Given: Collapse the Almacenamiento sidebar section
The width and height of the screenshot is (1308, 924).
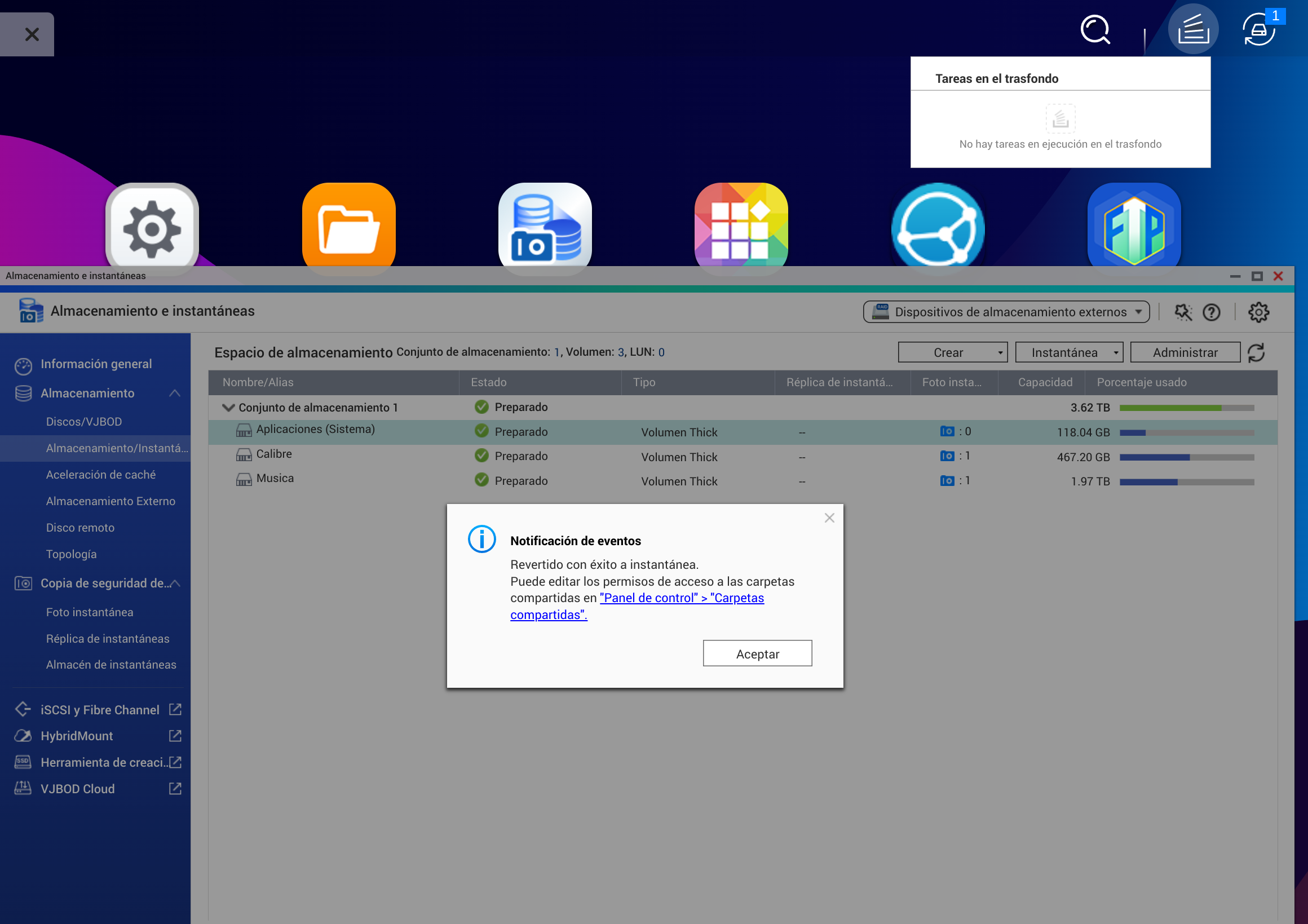Looking at the screenshot, I should [x=175, y=394].
